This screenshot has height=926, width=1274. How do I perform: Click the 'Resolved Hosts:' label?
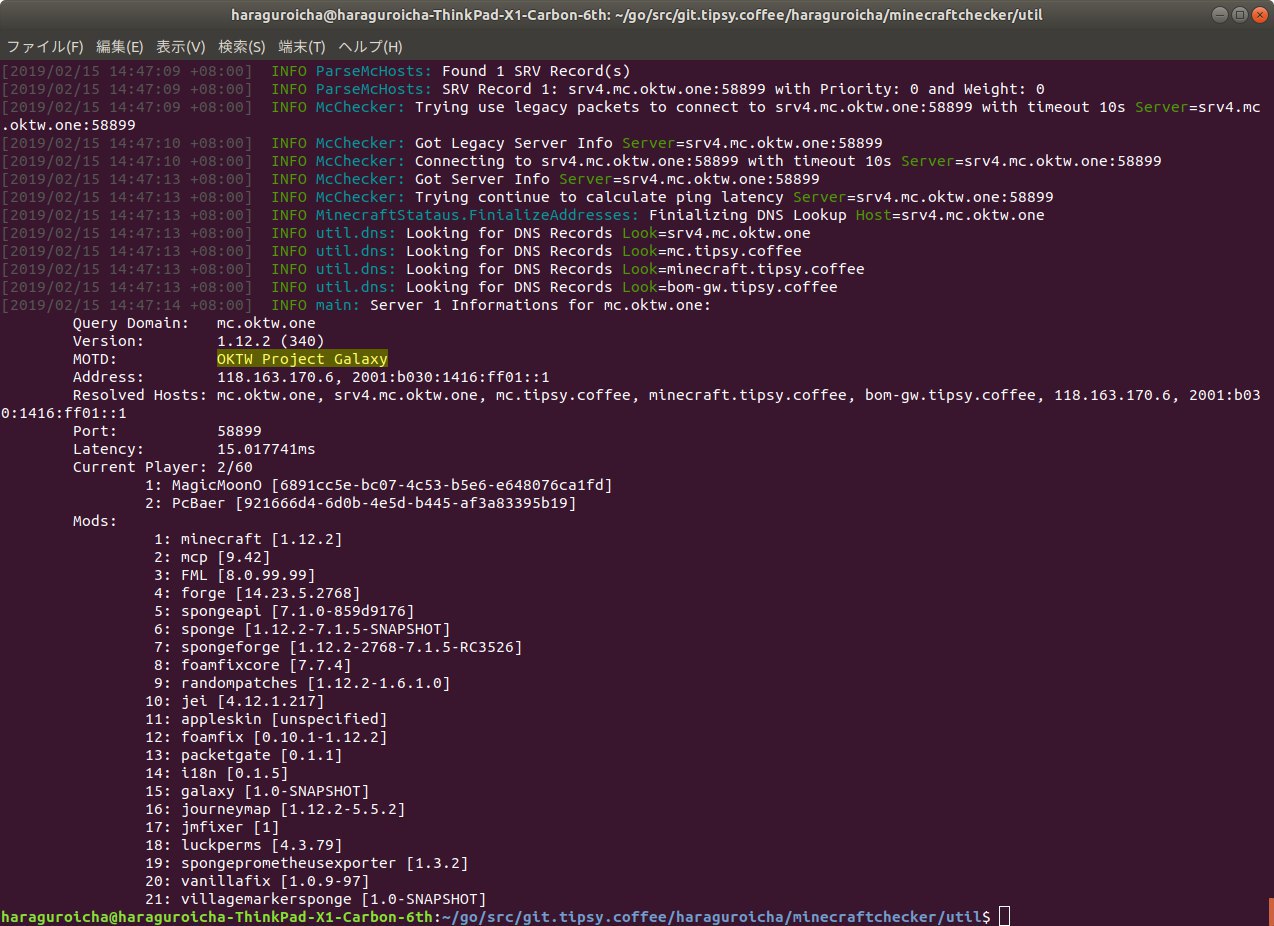140,395
